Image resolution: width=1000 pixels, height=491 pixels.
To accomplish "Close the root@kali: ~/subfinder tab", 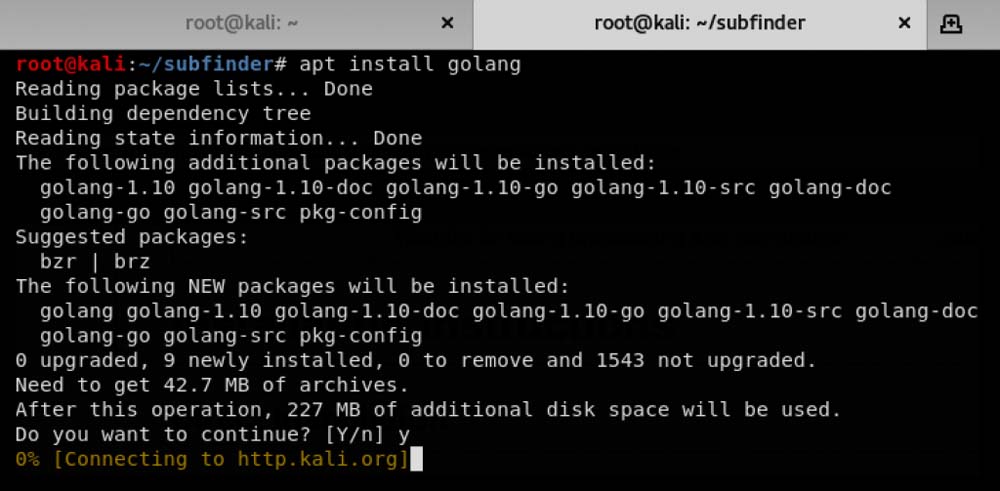I will tap(904, 23).
